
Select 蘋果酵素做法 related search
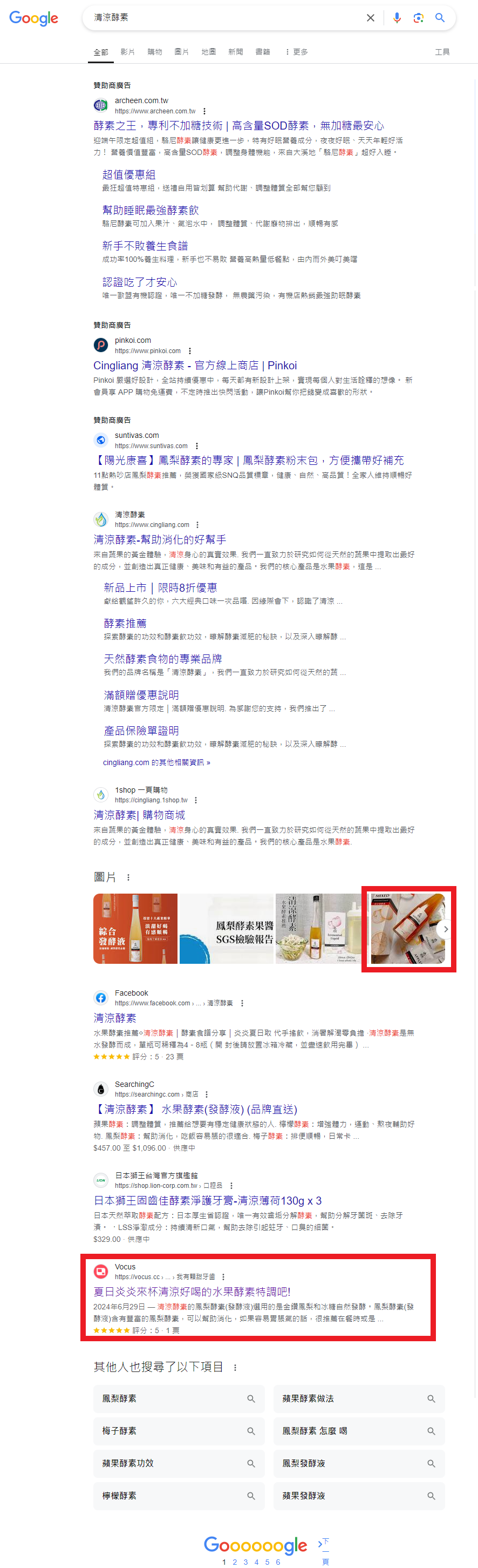point(359,1399)
